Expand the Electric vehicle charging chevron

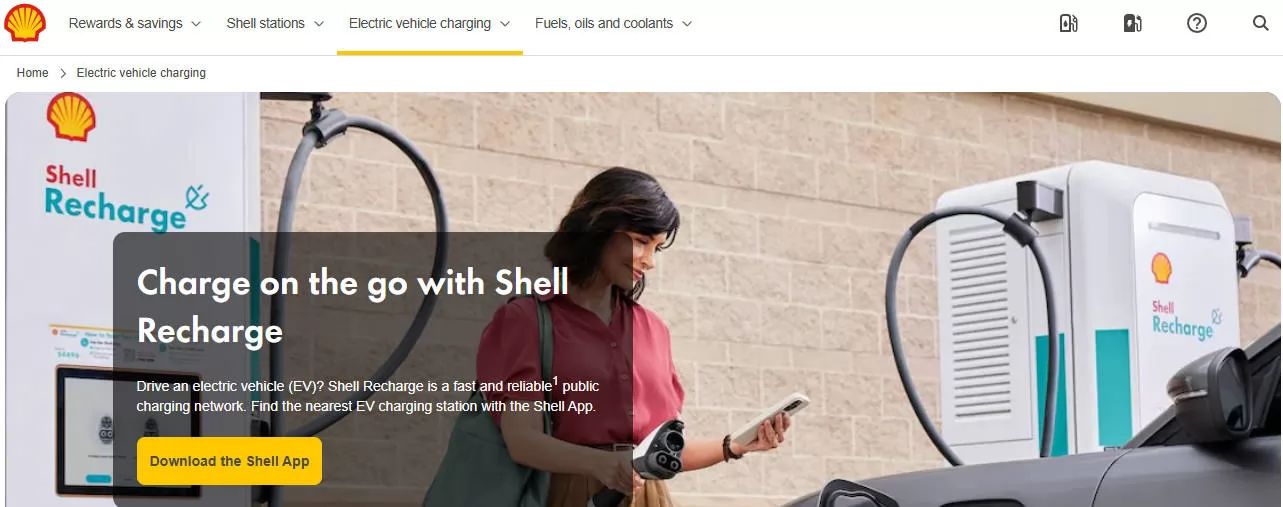[x=505, y=23]
